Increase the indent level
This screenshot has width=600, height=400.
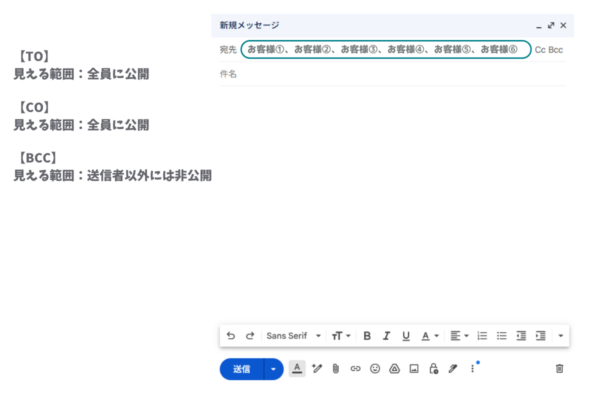(541, 336)
